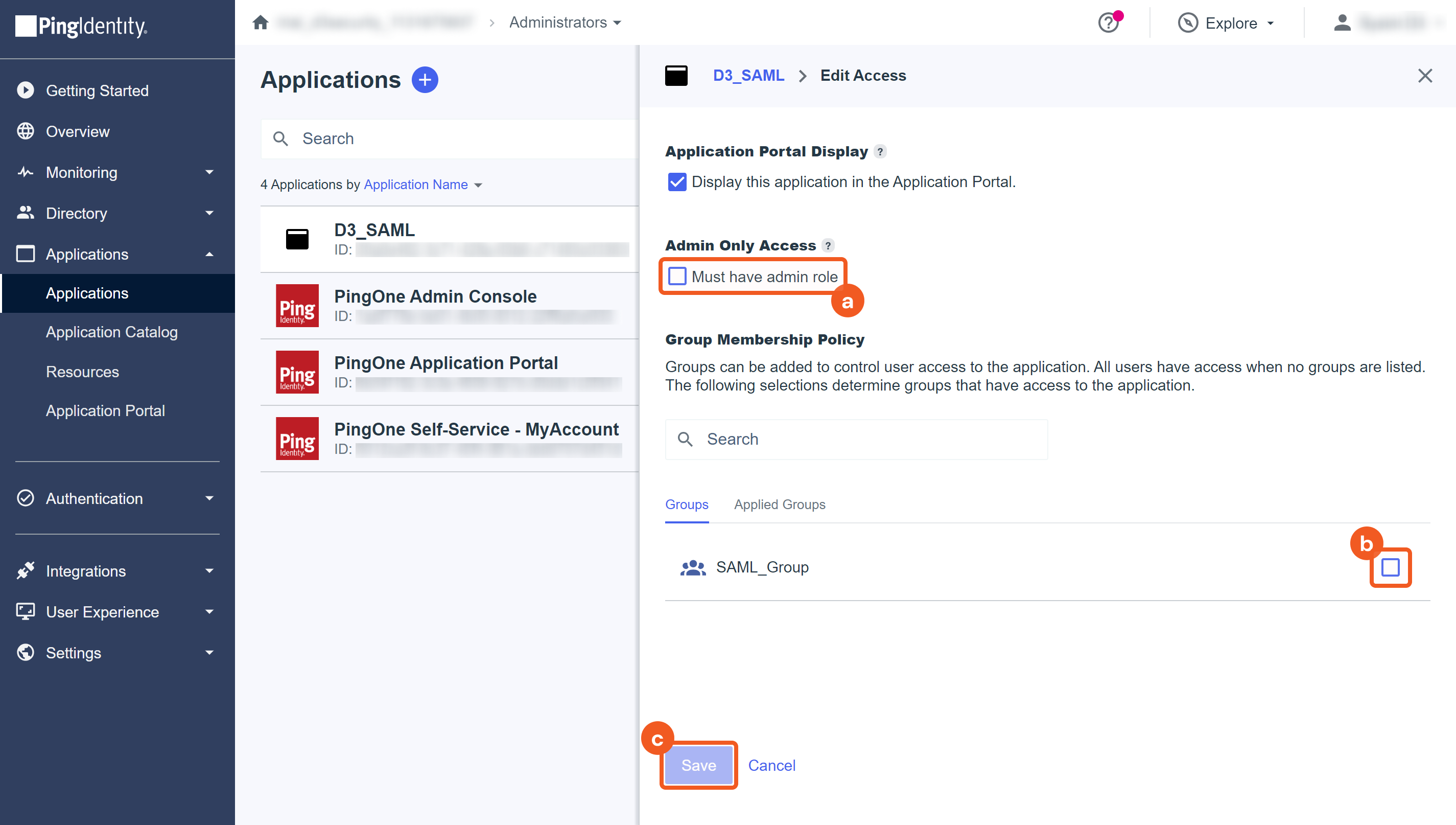Open the Administrators environment dropdown
The image size is (1456, 825).
click(565, 22)
